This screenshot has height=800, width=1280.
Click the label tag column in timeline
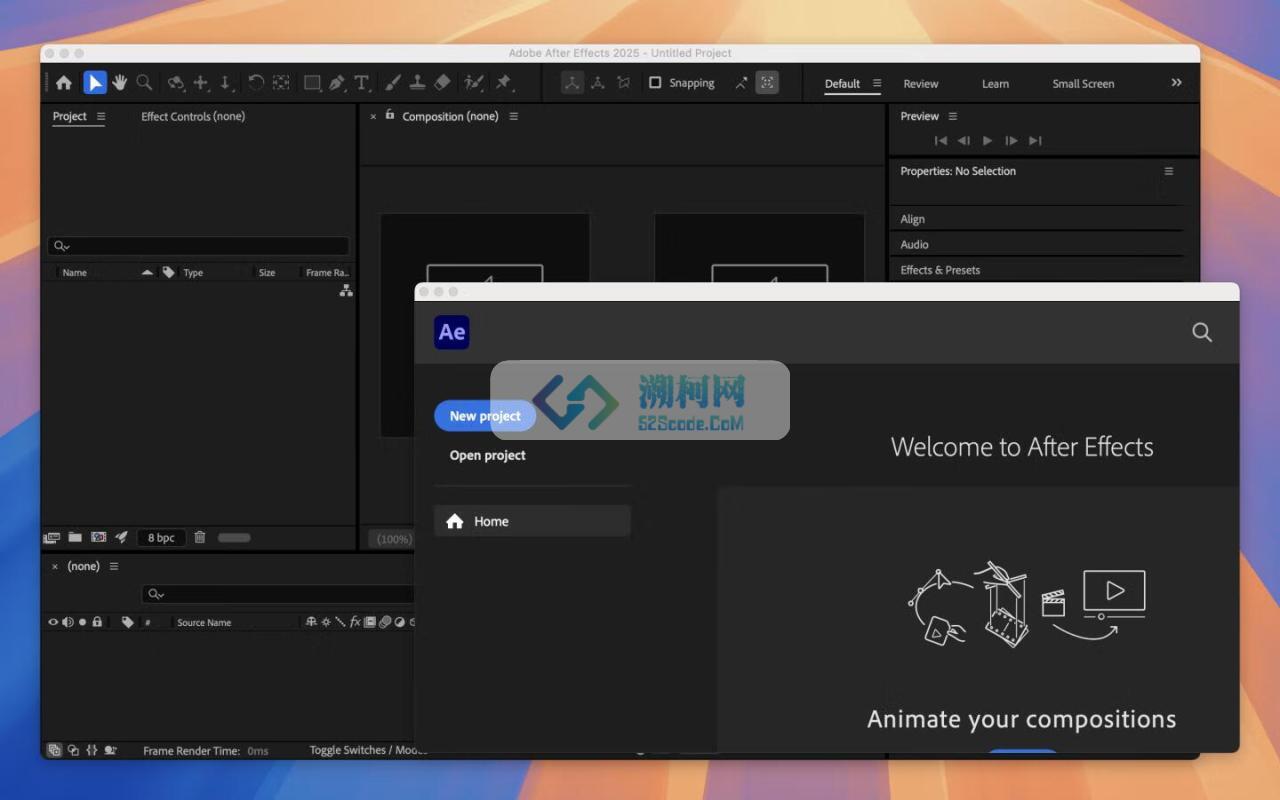[127, 622]
